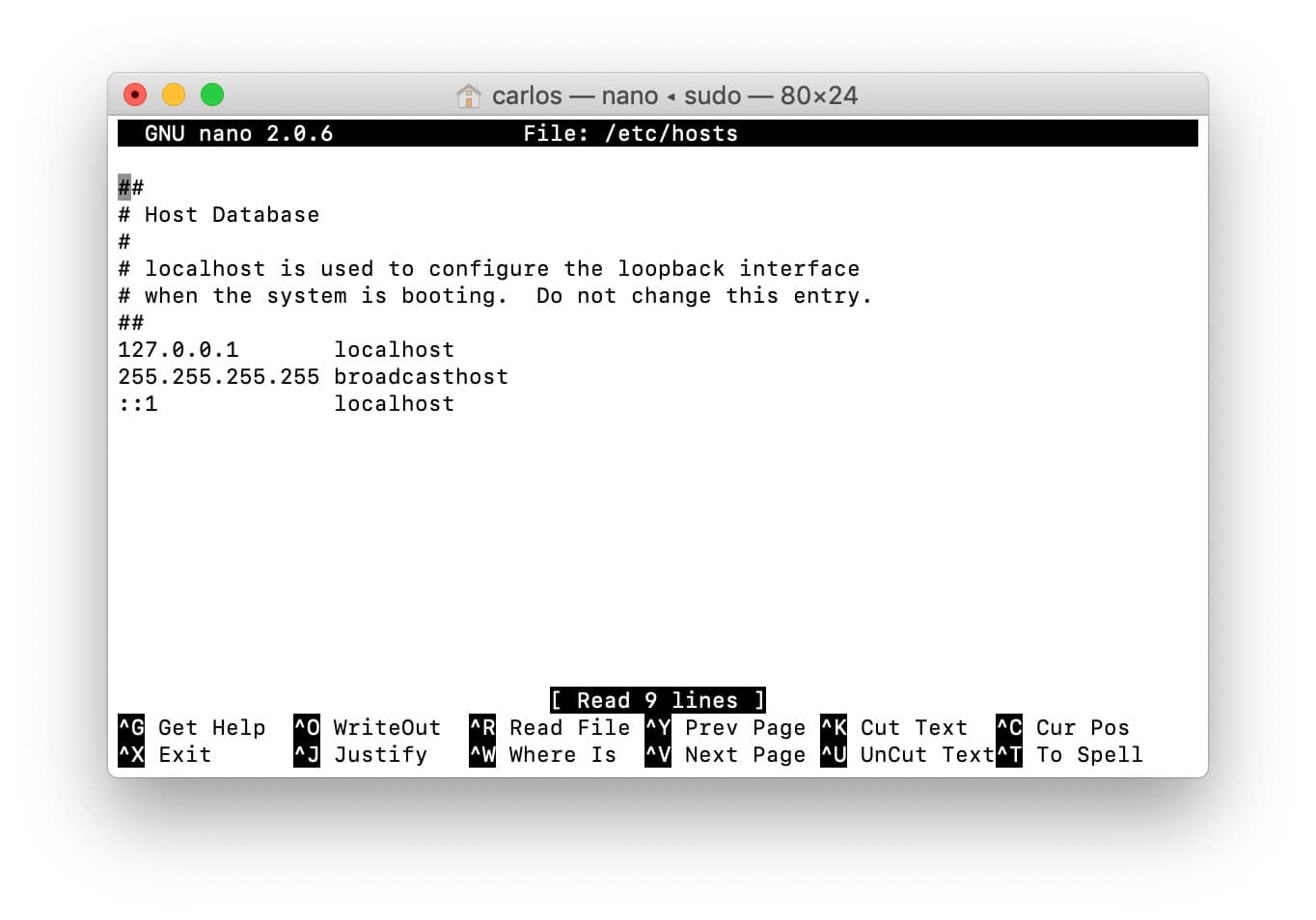This screenshot has height=920, width=1316.
Task: Click the File: /etc/hosts title text
Action: pyautogui.click(x=631, y=133)
